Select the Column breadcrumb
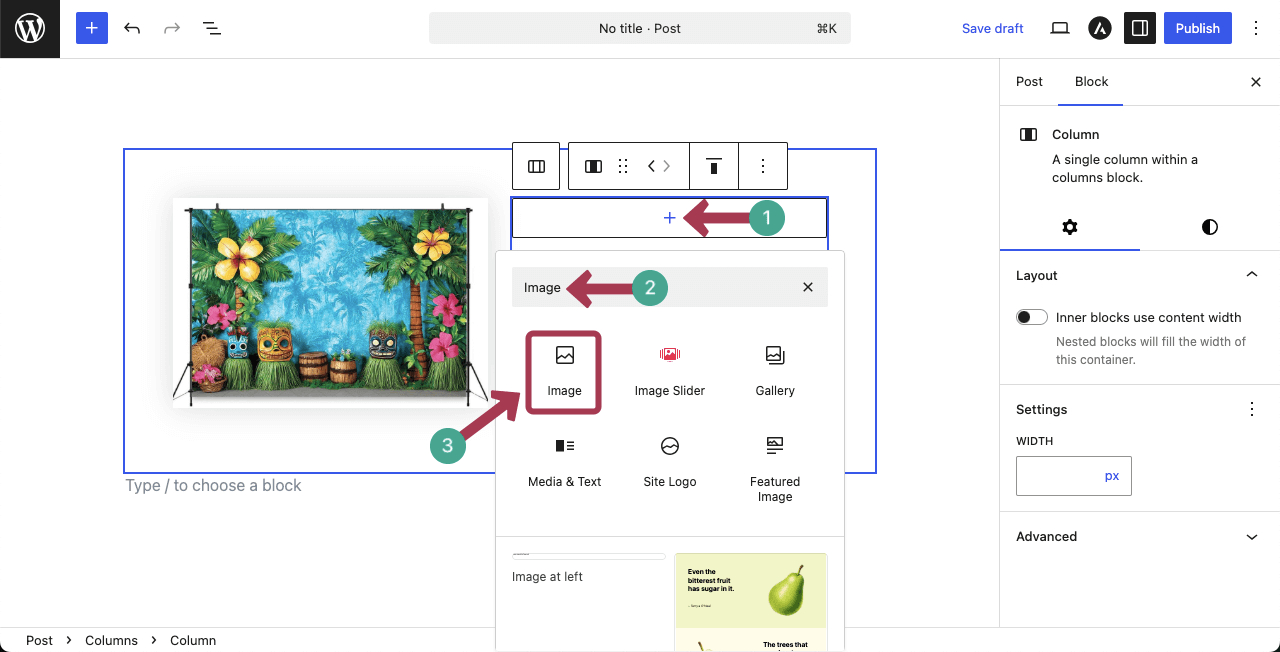 pos(193,640)
